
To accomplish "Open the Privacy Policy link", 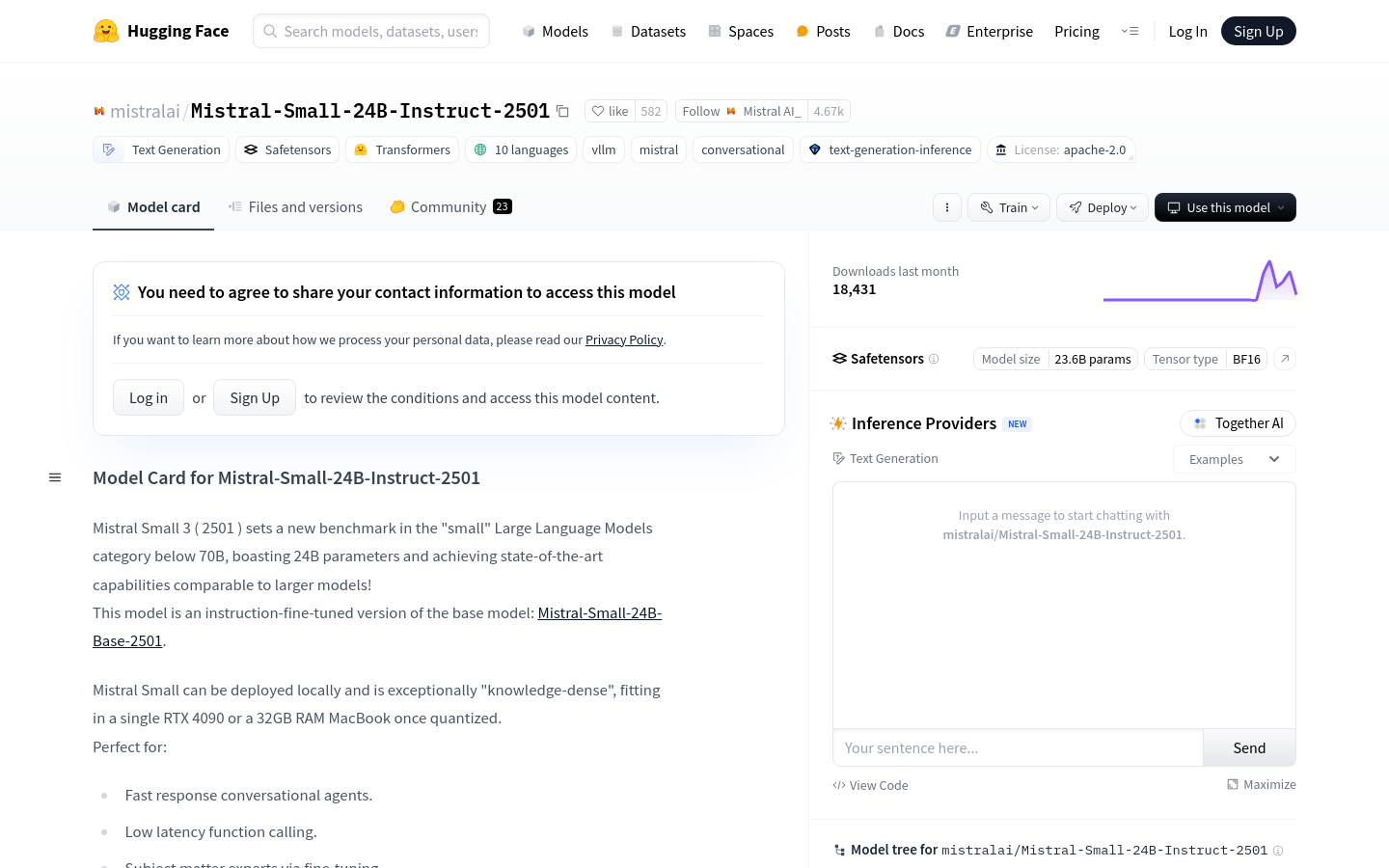I will [624, 339].
